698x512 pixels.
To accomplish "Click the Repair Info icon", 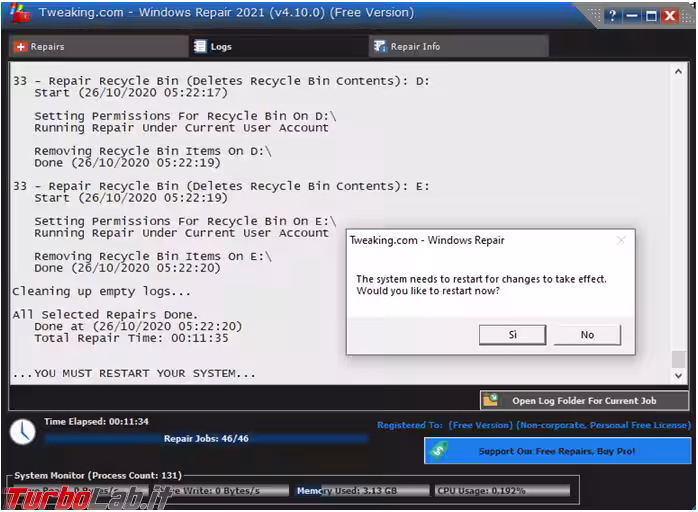I will pos(380,46).
